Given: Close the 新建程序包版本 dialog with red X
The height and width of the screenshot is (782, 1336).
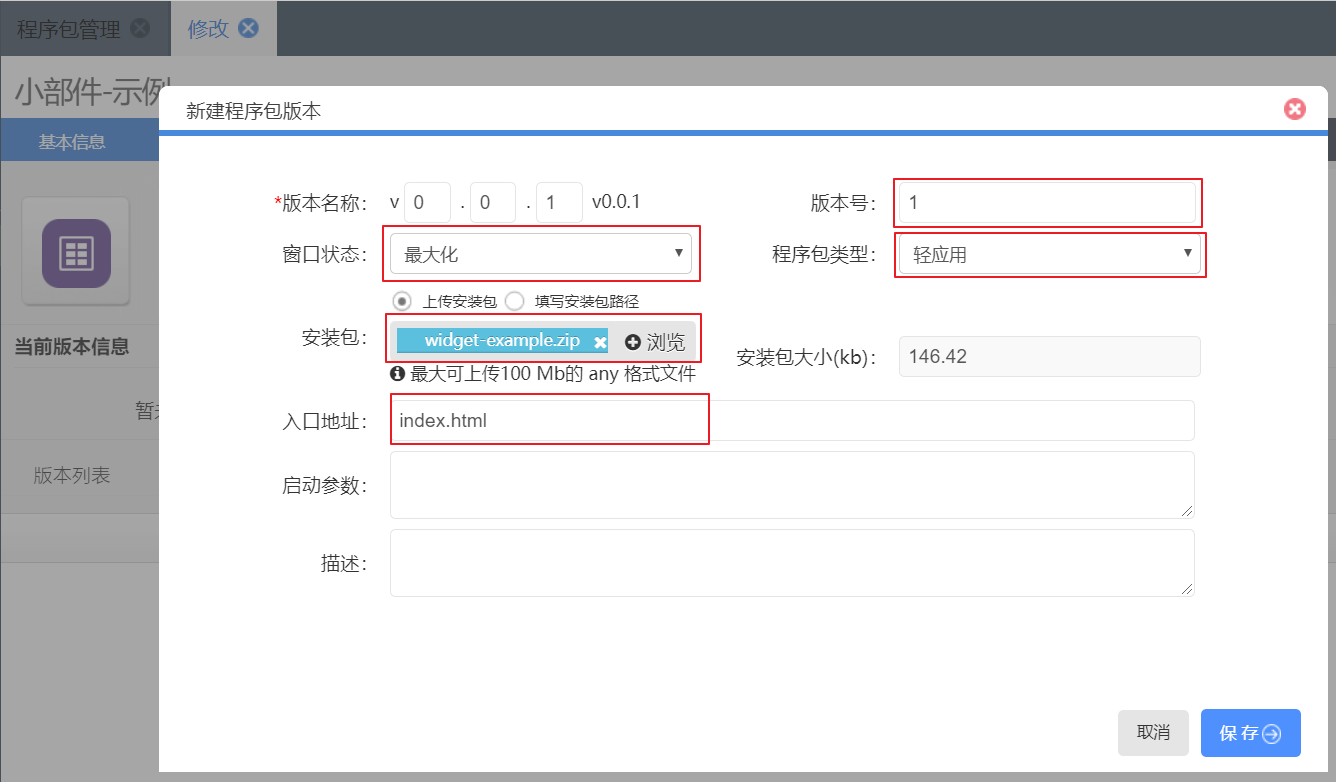Looking at the screenshot, I should [x=1295, y=109].
